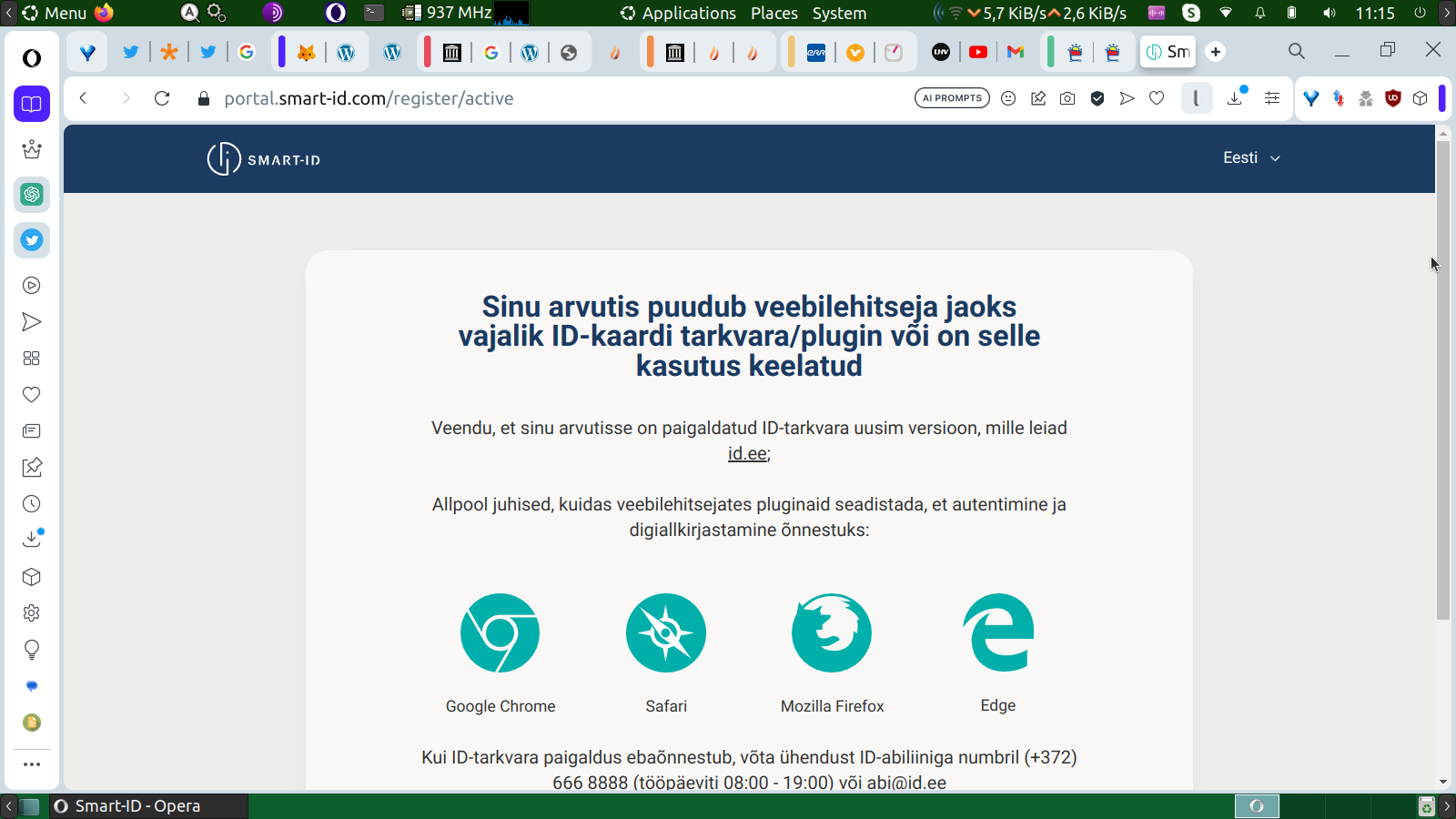Select the Edge instructions icon
The width and height of the screenshot is (1456, 819).
[998, 633]
